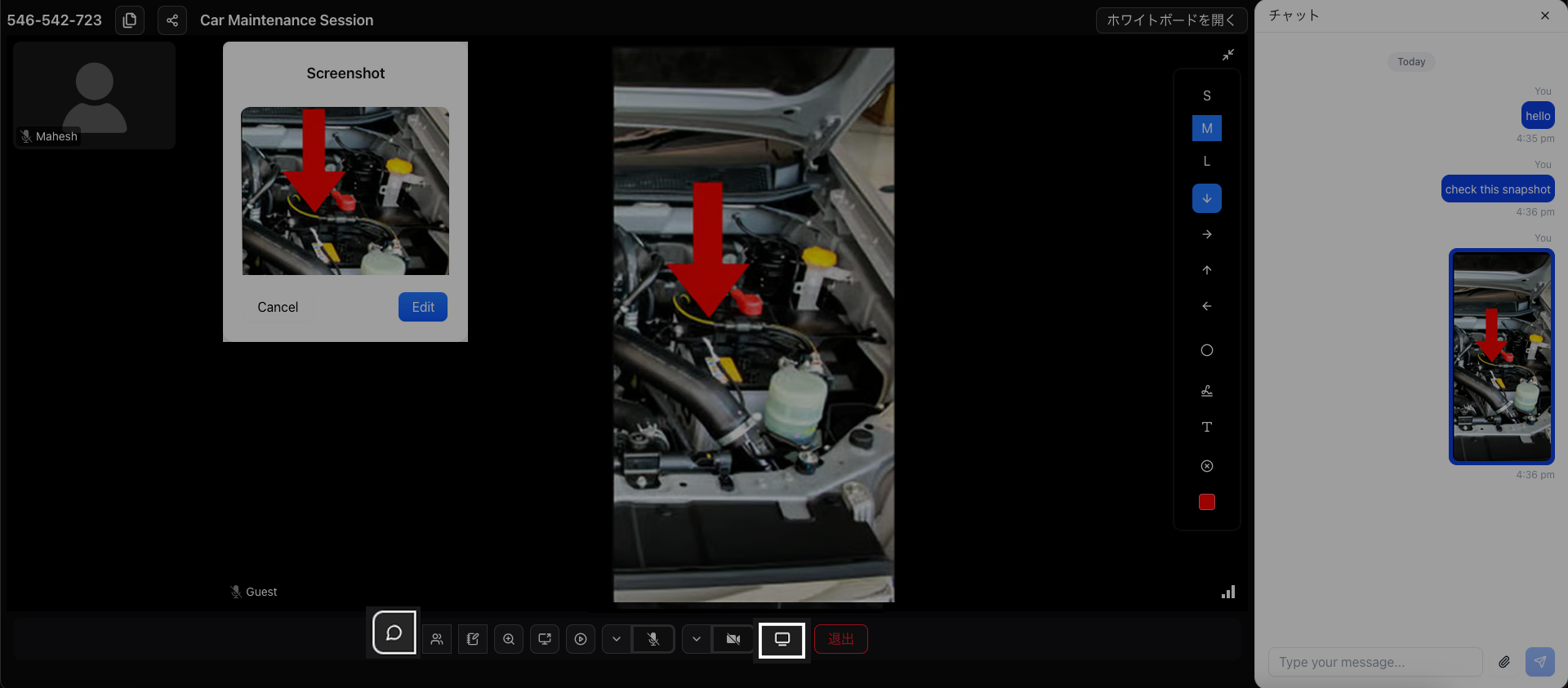This screenshot has height=688, width=1568.
Task: Choose the freehand signature drawing tool
Action: pyautogui.click(x=1206, y=391)
